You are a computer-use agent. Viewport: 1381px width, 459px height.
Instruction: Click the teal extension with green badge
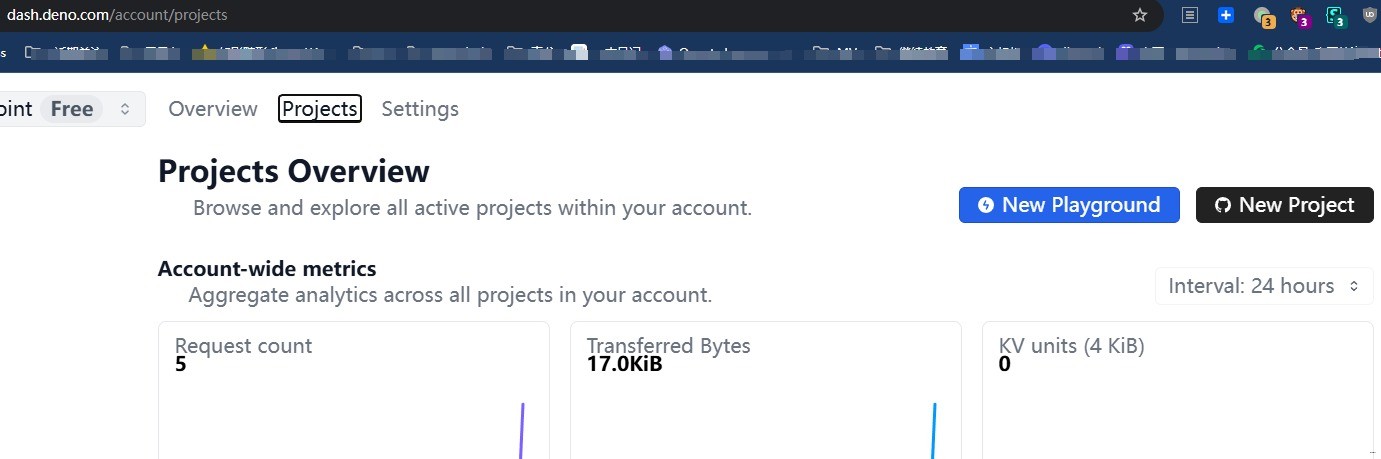(x=1335, y=16)
